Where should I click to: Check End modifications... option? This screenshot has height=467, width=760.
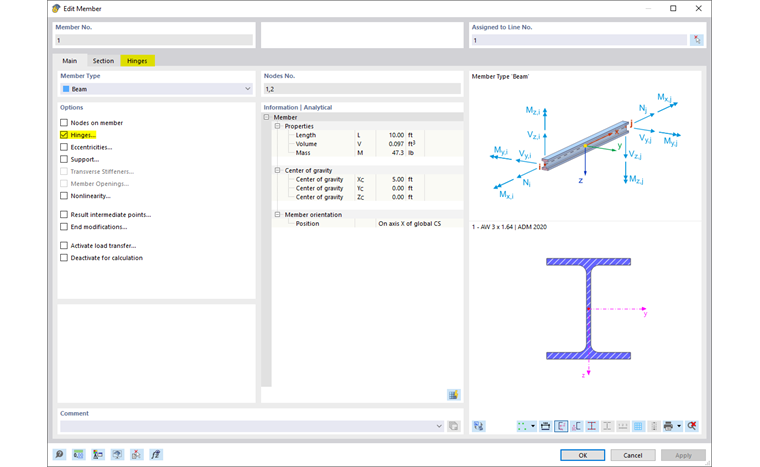click(x=64, y=226)
